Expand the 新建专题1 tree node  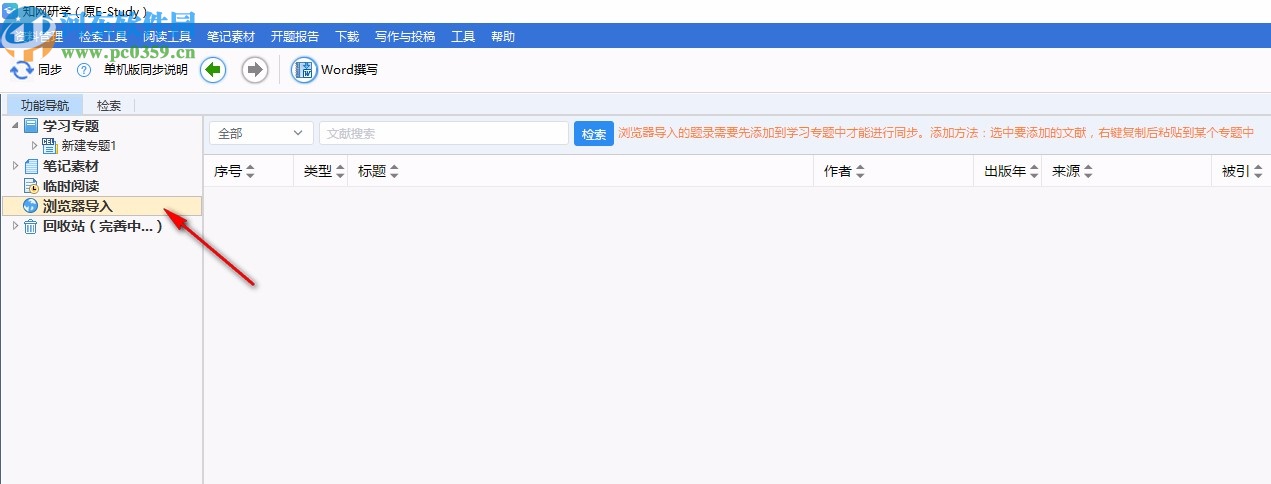(x=35, y=146)
